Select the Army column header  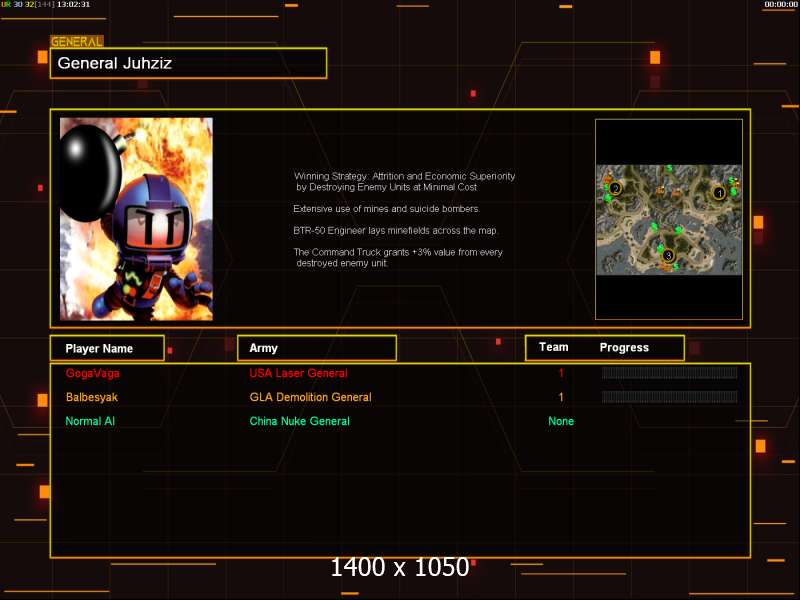[317, 348]
